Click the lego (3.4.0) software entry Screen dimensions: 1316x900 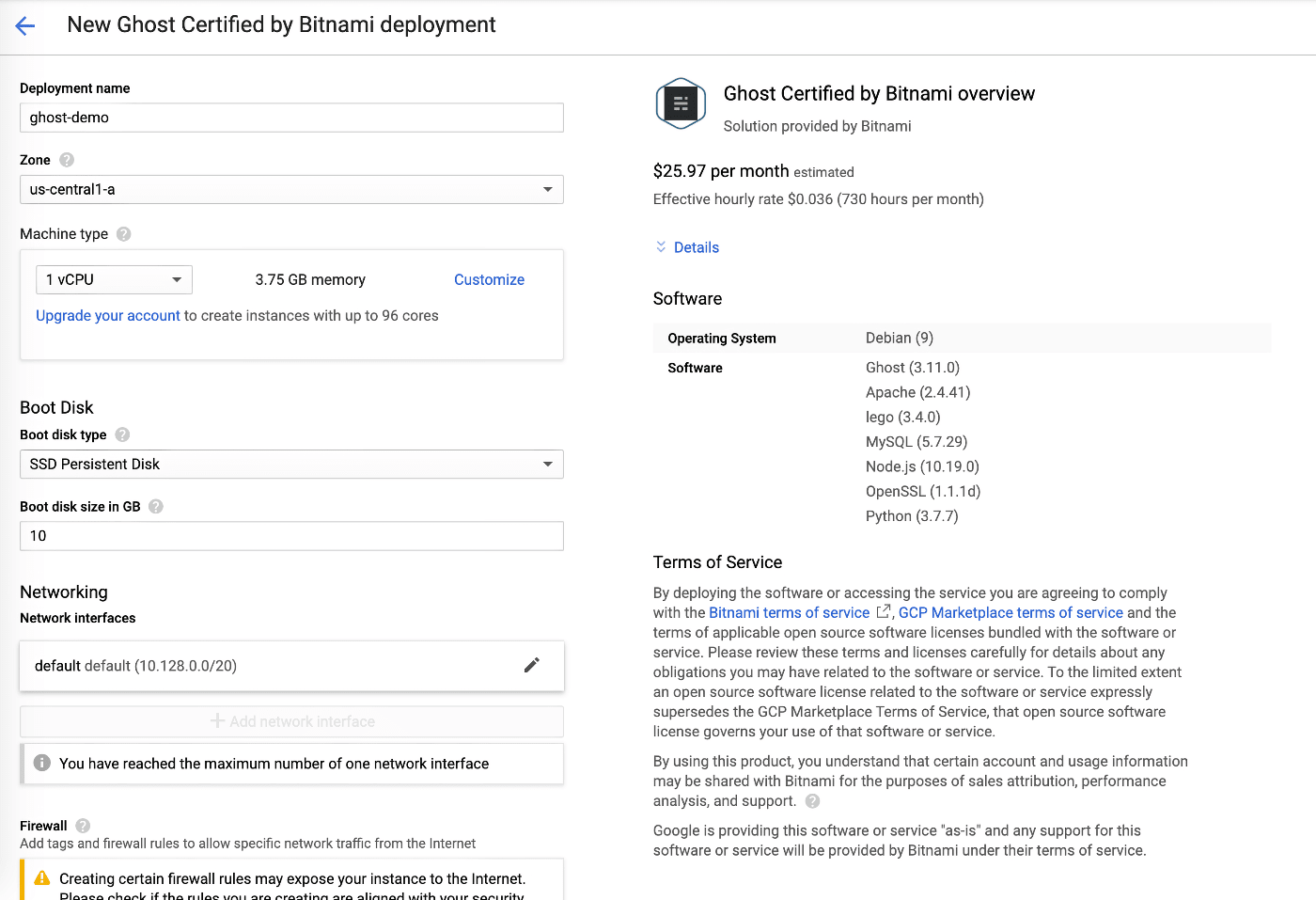click(903, 417)
